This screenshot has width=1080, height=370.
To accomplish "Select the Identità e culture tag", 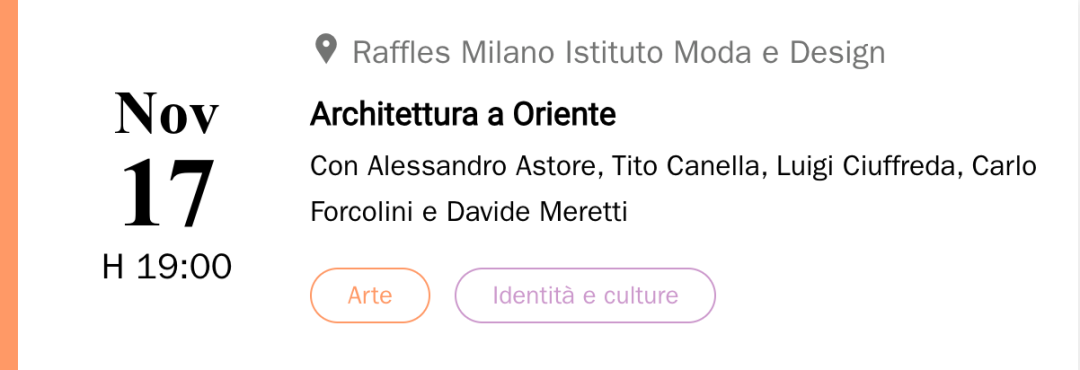I will click(x=585, y=296).
